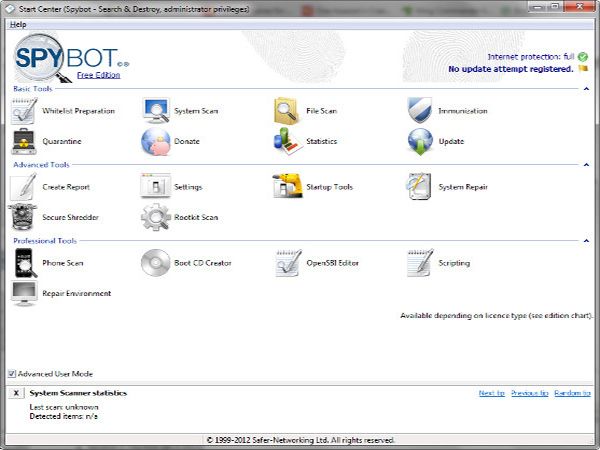Open the Statistics chart icon
Screen dimensions: 600x450
288,141
